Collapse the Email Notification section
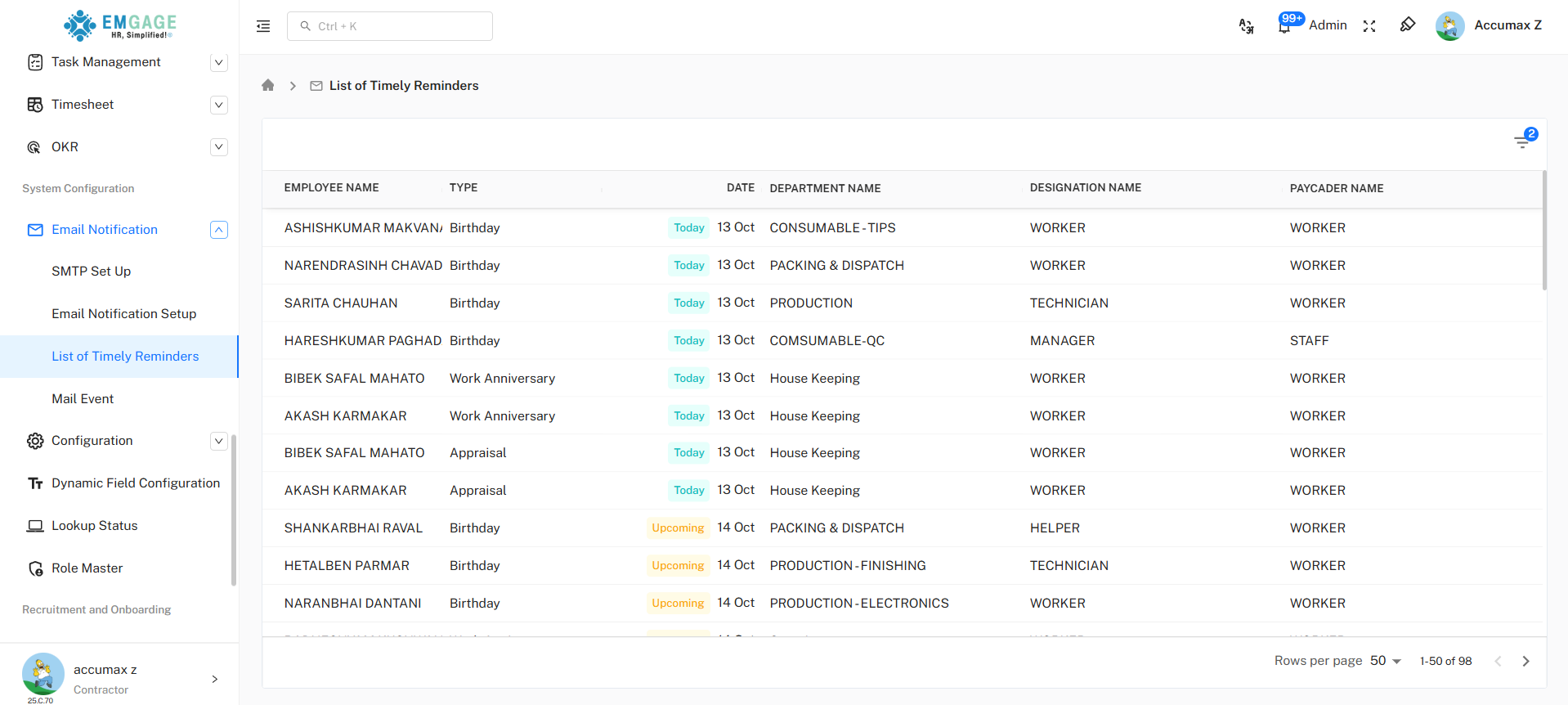The height and width of the screenshot is (705, 1568). coord(218,230)
